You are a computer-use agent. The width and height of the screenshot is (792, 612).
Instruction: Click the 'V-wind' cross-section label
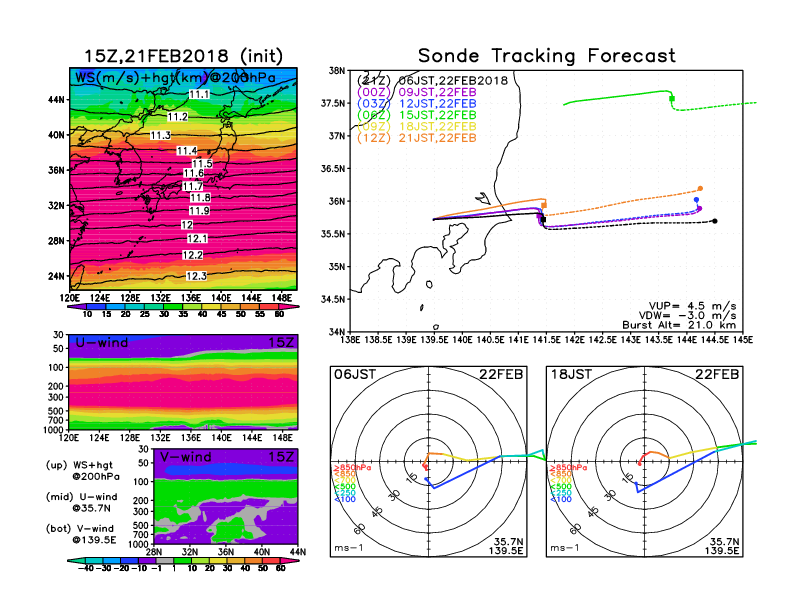[186, 457]
